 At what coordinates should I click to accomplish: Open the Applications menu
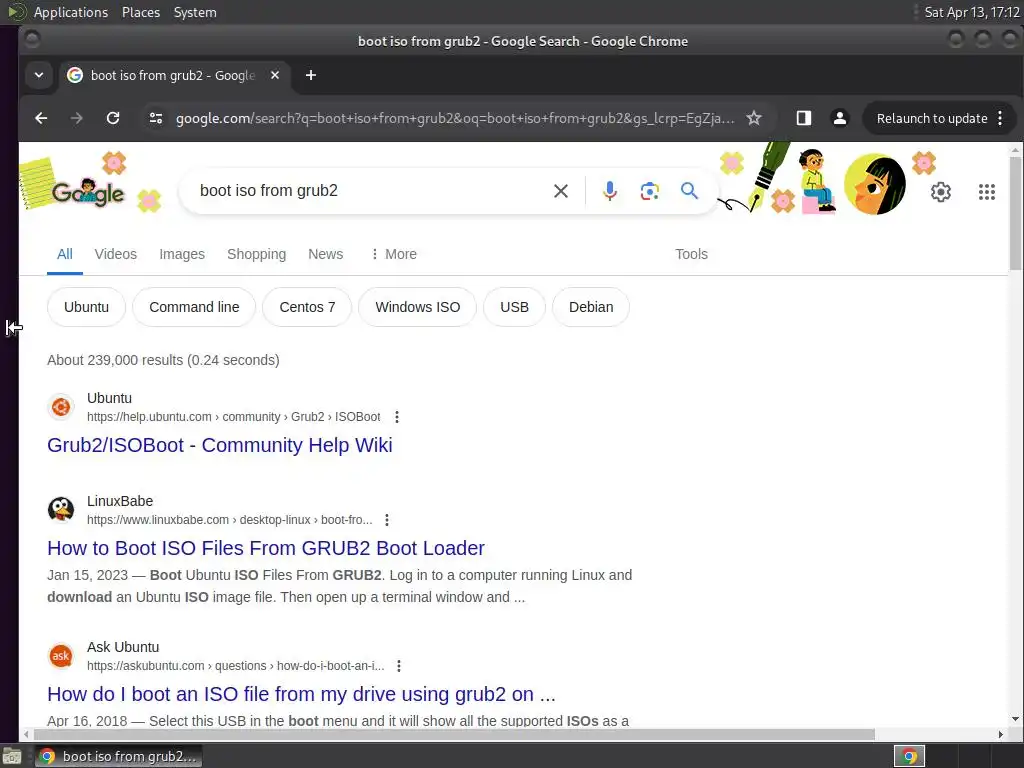coord(71,12)
